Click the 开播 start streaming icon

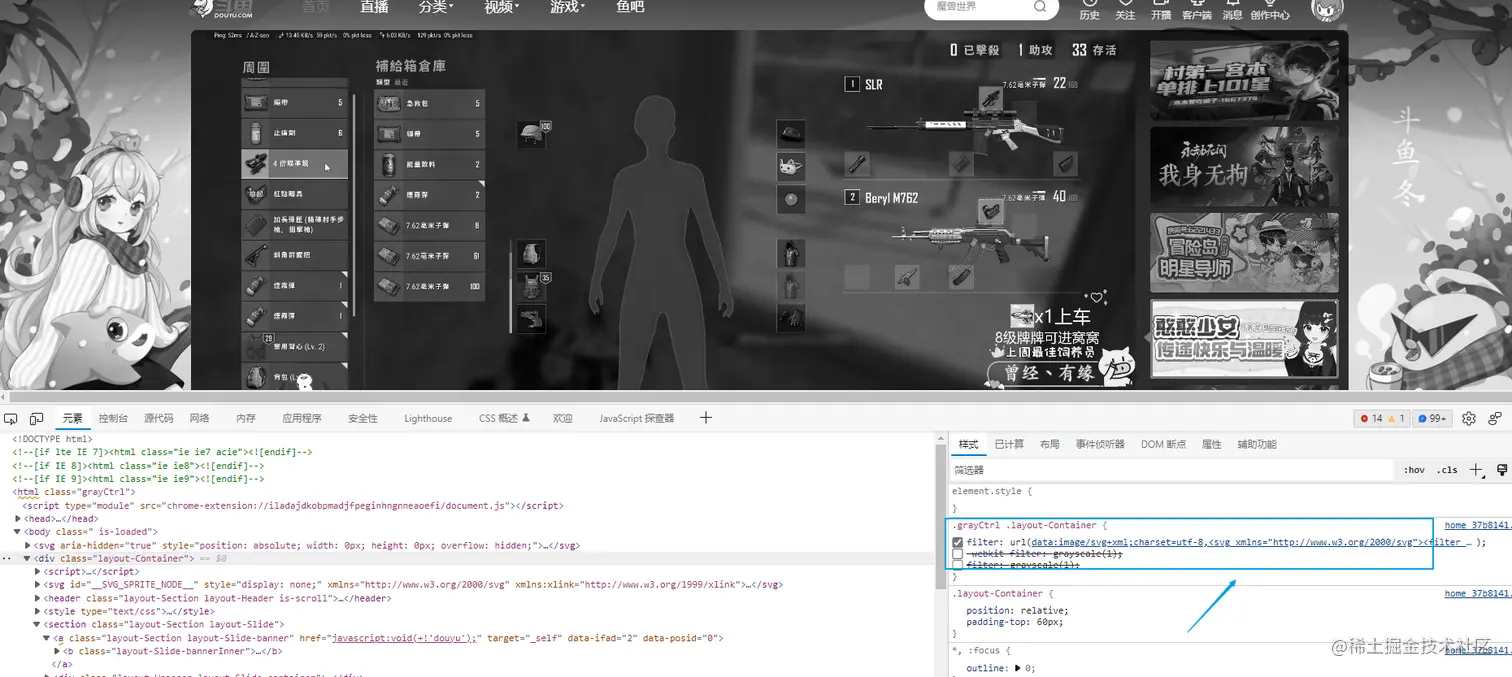pyautogui.click(x=1161, y=10)
